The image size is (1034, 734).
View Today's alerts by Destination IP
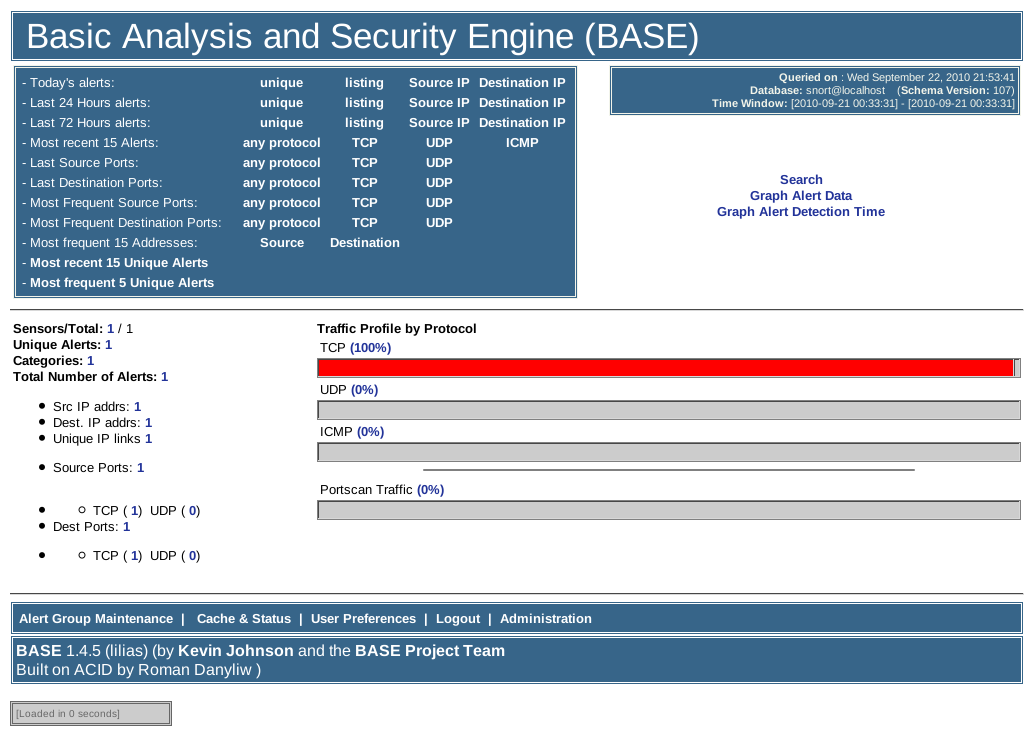[x=522, y=83]
